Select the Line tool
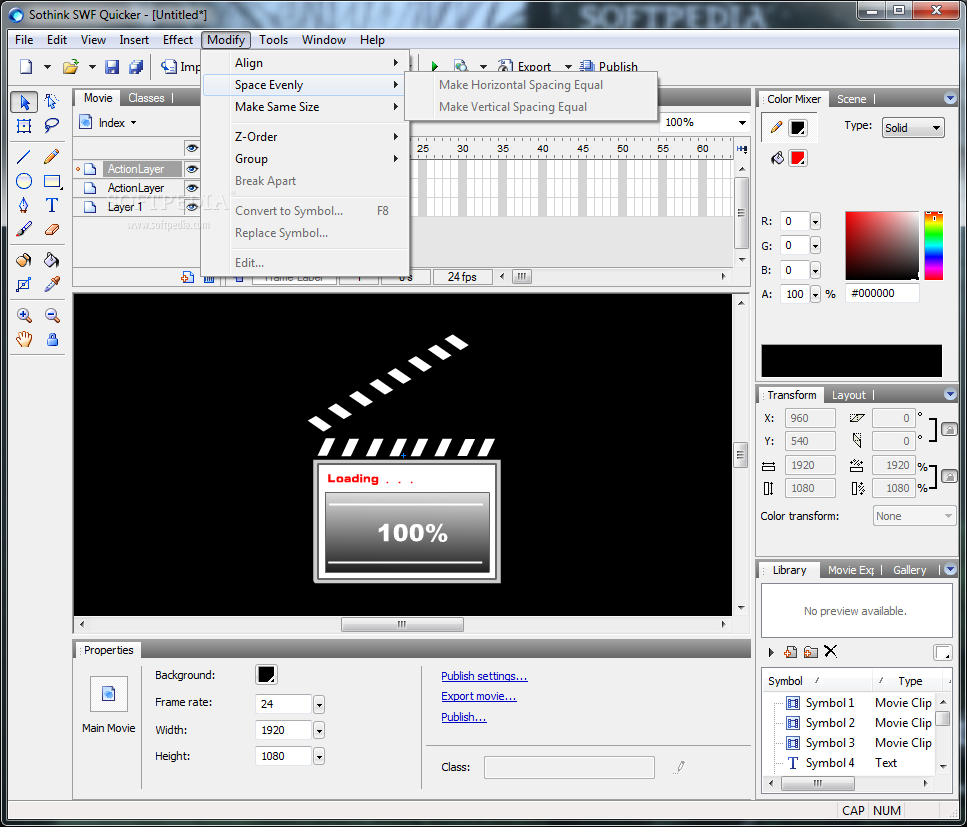The image size is (967, 827). 24,157
